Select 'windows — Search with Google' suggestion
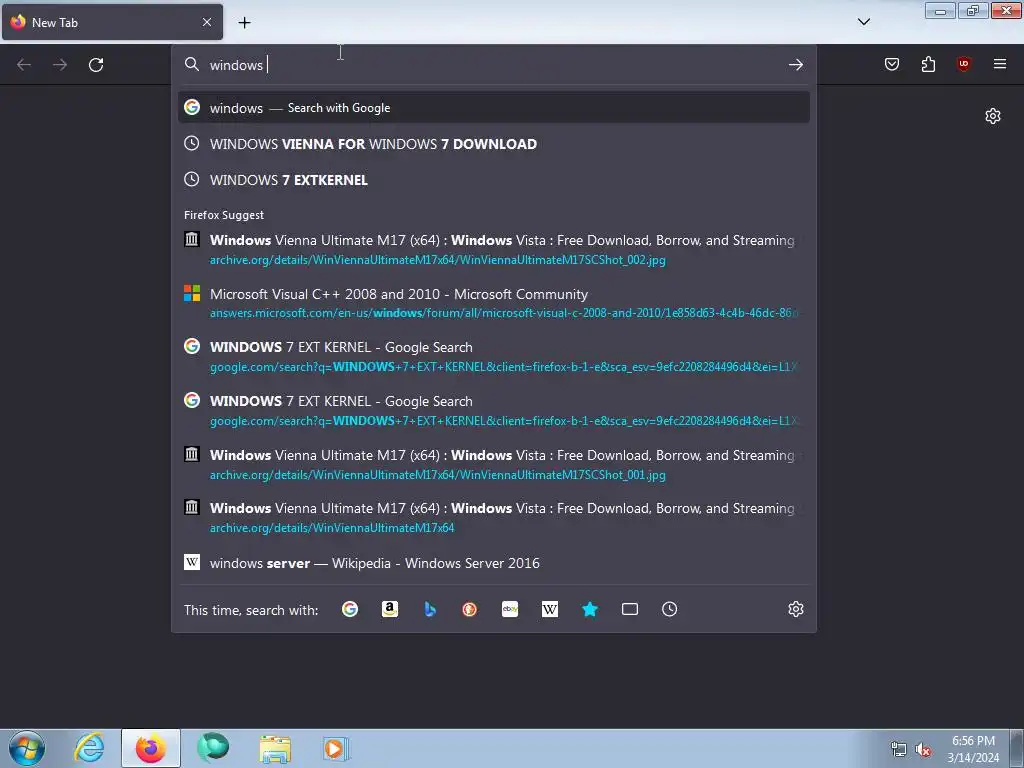Viewport: 1024px width, 768px height. 494,108
